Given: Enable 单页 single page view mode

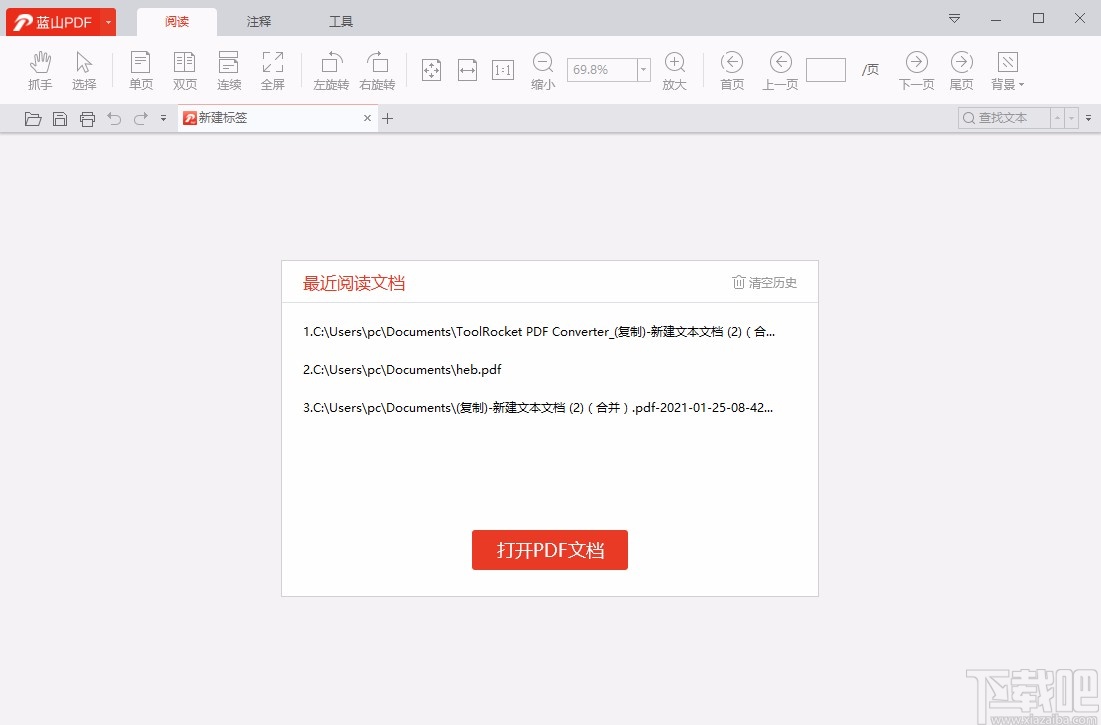Looking at the screenshot, I should pyautogui.click(x=140, y=69).
